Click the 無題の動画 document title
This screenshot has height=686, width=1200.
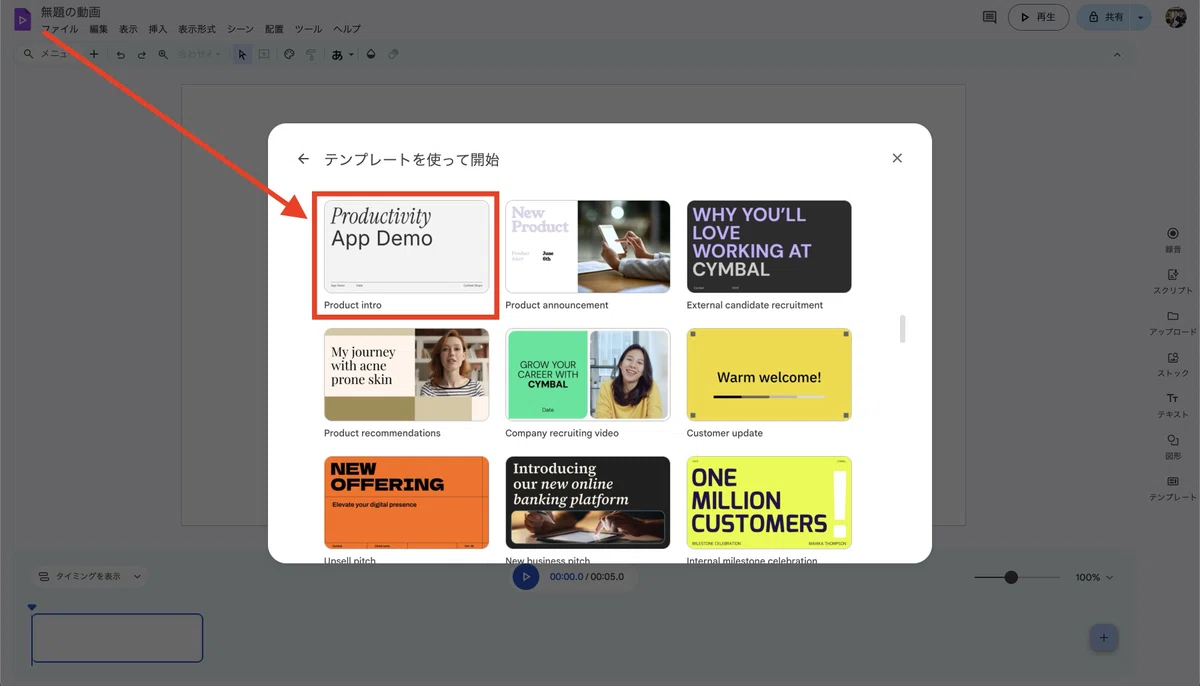tap(71, 12)
